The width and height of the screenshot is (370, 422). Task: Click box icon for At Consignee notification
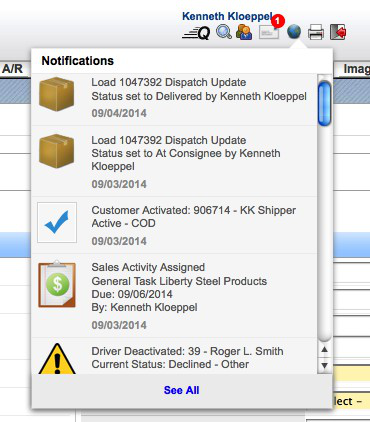57,151
